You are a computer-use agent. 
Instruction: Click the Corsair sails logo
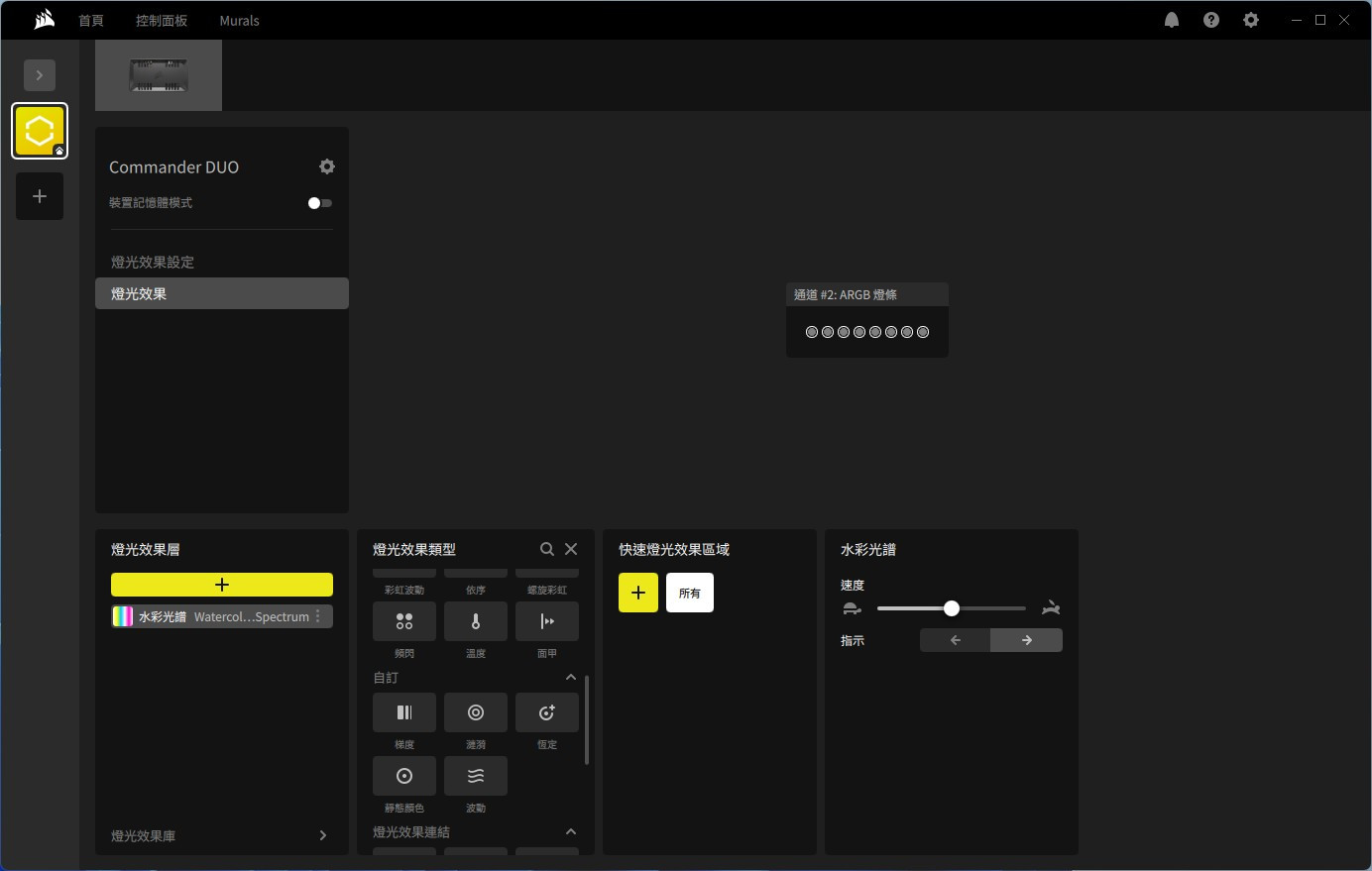[44, 20]
